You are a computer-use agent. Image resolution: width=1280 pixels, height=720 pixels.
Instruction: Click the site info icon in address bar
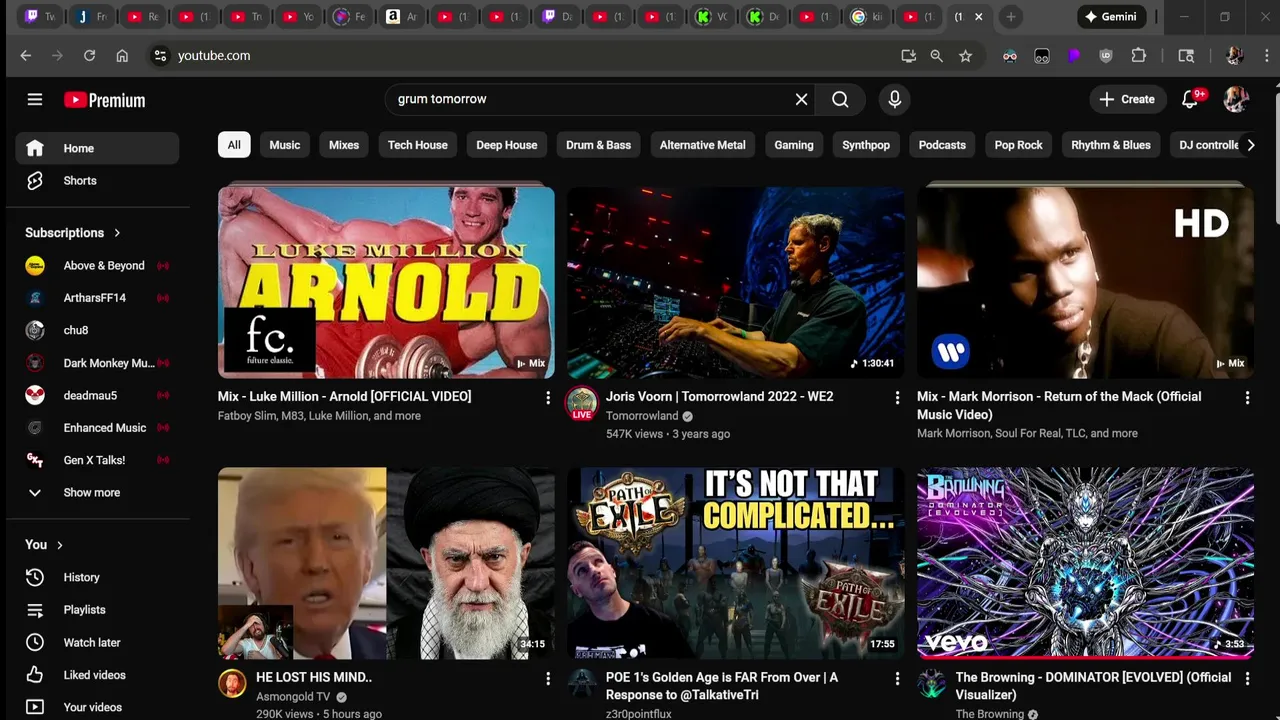pos(160,56)
